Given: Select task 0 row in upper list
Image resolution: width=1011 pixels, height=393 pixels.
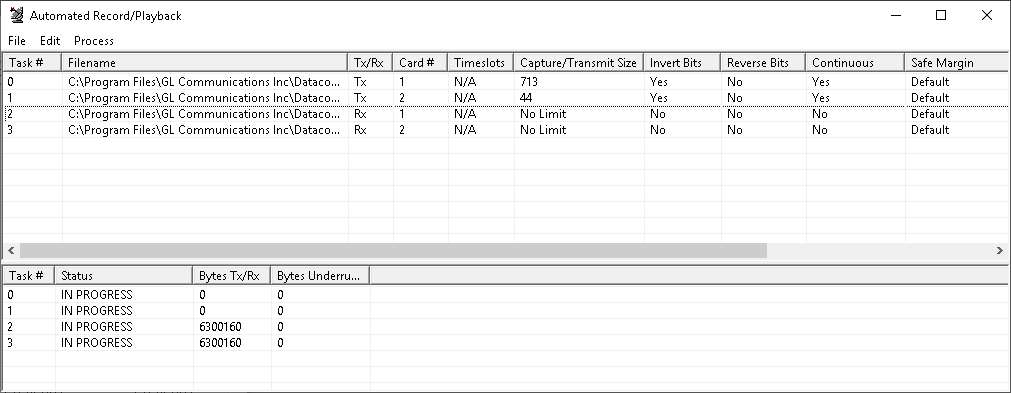Looking at the screenshot, I should [506, 82].
